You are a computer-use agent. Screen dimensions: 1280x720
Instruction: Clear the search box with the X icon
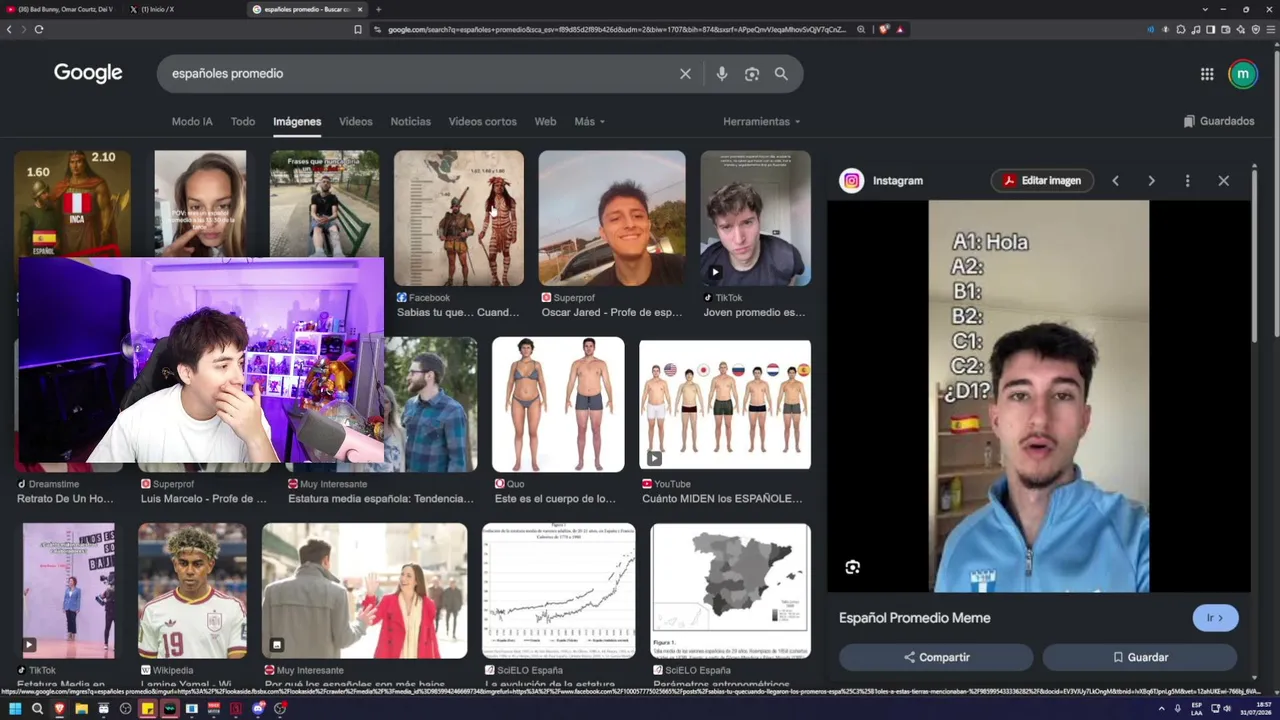(685, 74)
